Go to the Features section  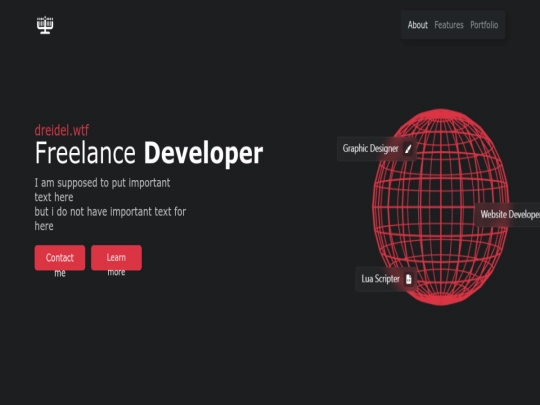449,25
